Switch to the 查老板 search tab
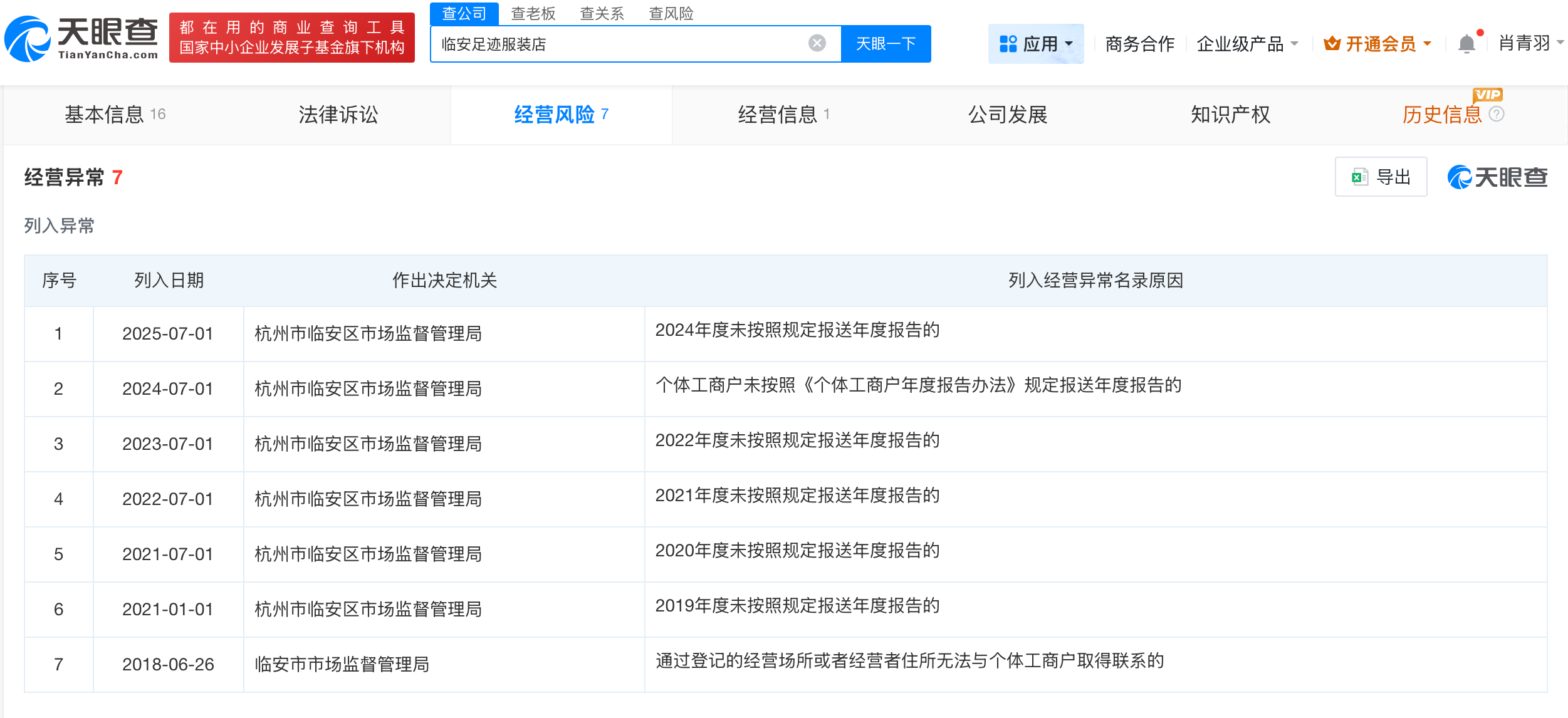 (x=533, y=14)
